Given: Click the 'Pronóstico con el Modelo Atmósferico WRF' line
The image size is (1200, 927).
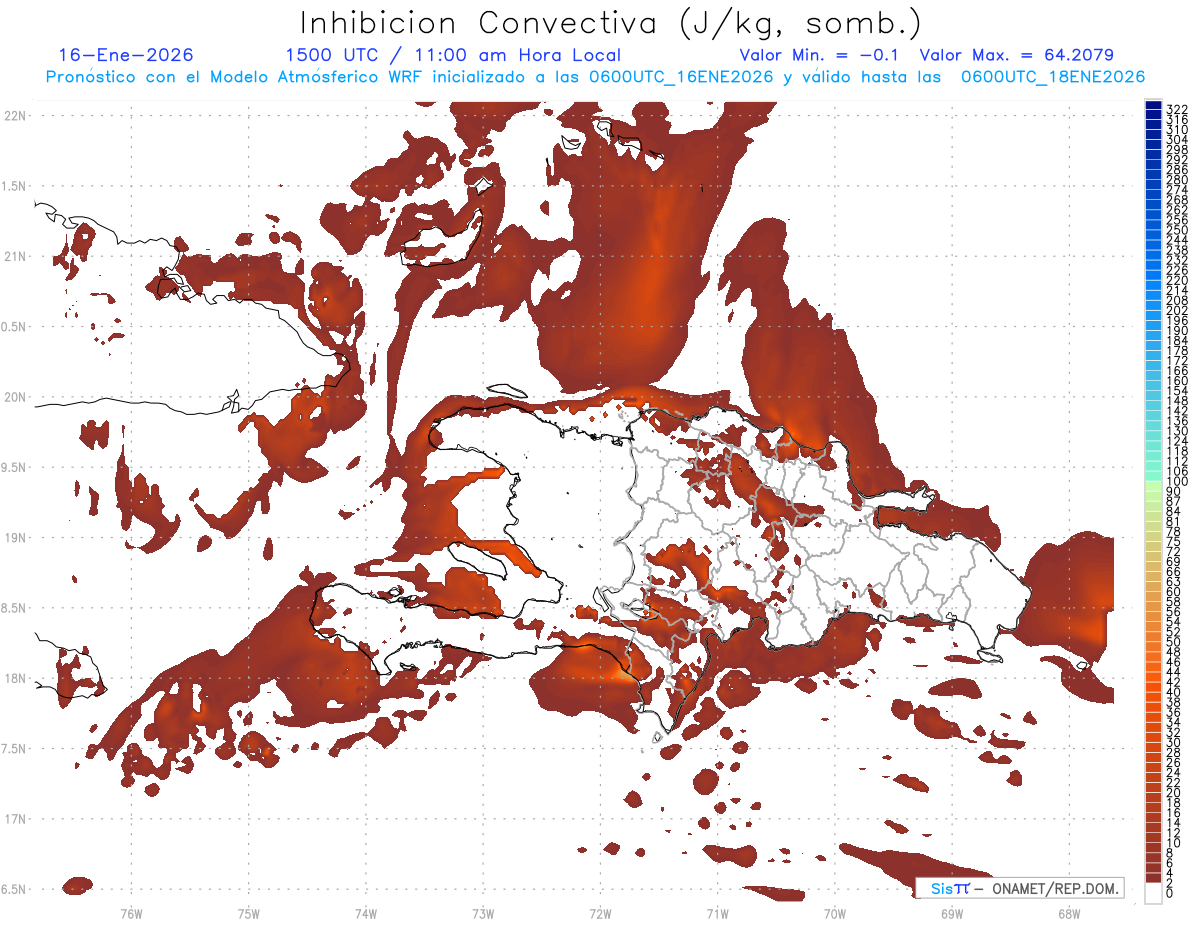Looking at the screenshot, I should 595,77.
